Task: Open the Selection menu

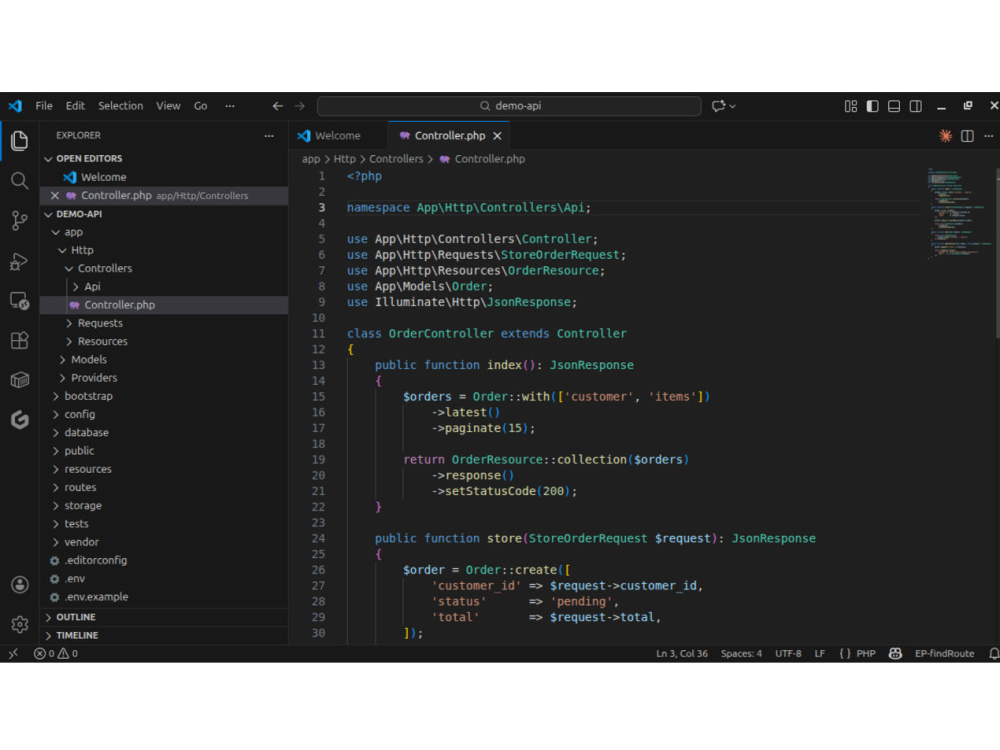Action: (121, 106)
